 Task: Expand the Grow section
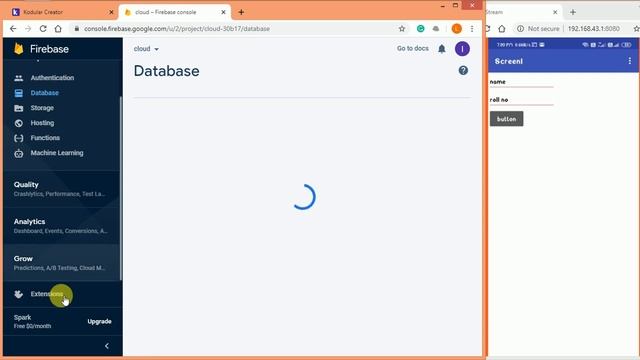pos(61,263)
